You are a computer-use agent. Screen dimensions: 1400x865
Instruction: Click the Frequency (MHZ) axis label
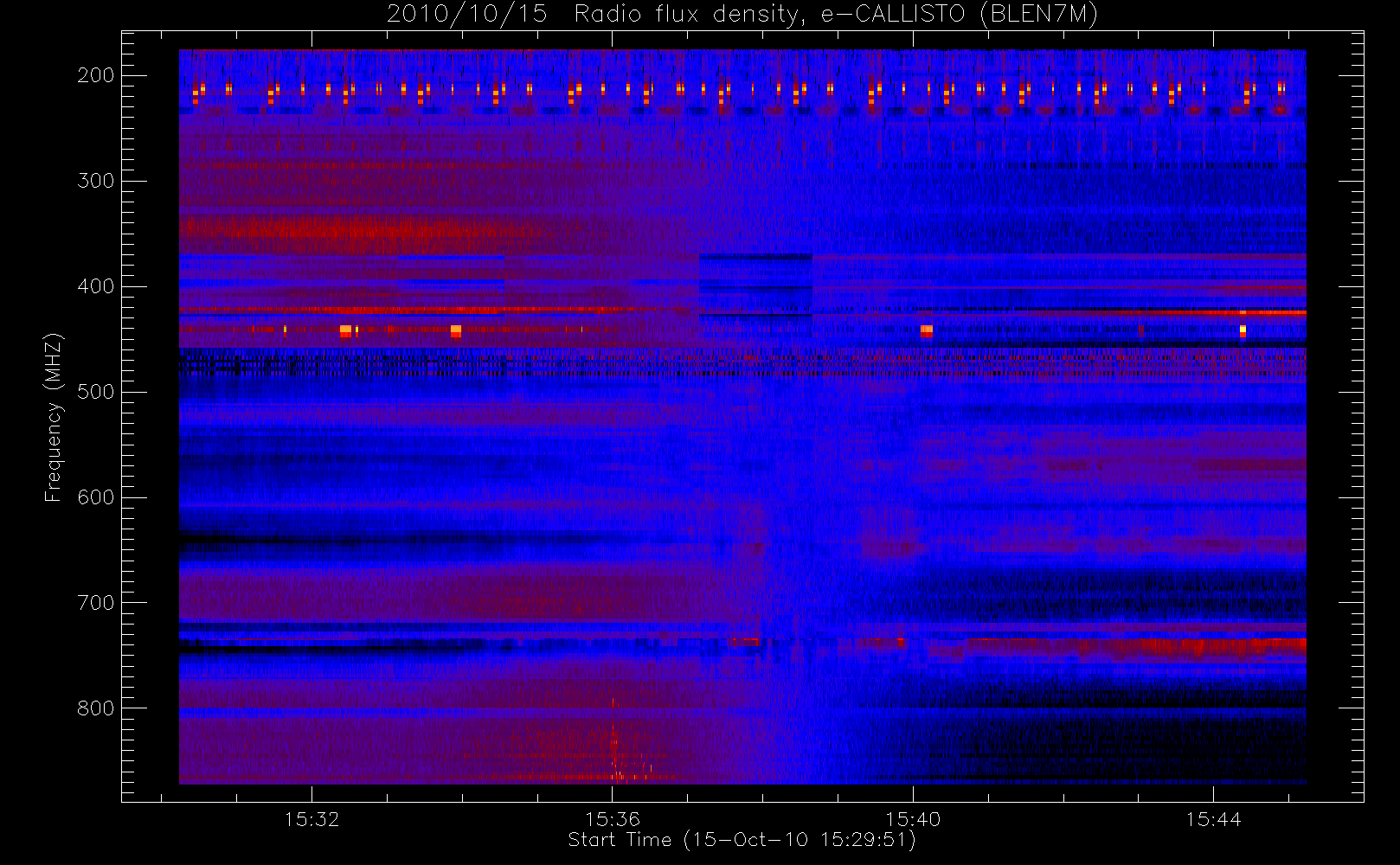[54, 417]
